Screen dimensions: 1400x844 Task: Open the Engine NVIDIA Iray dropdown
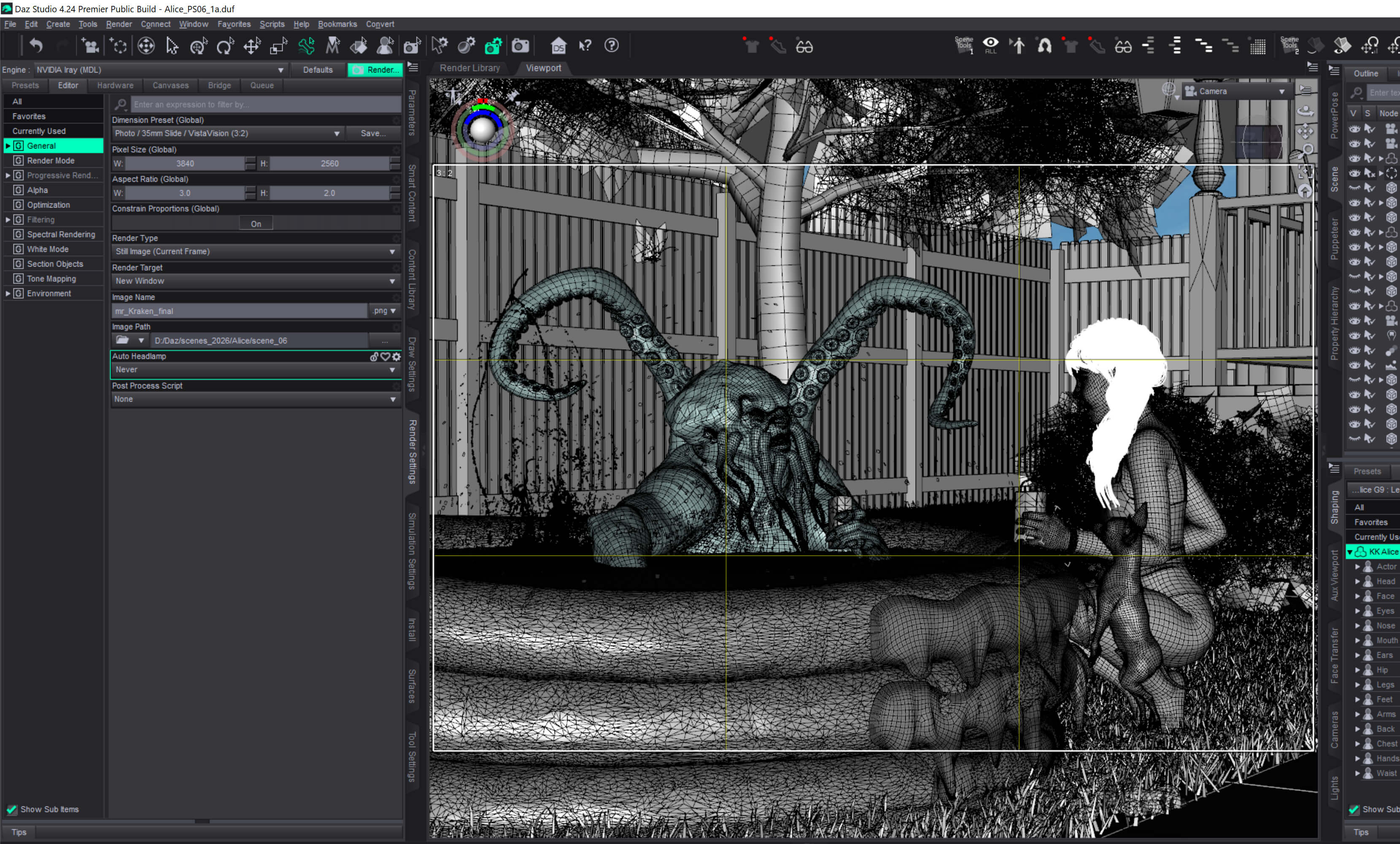pyautogui.click(x=160, y=70)
